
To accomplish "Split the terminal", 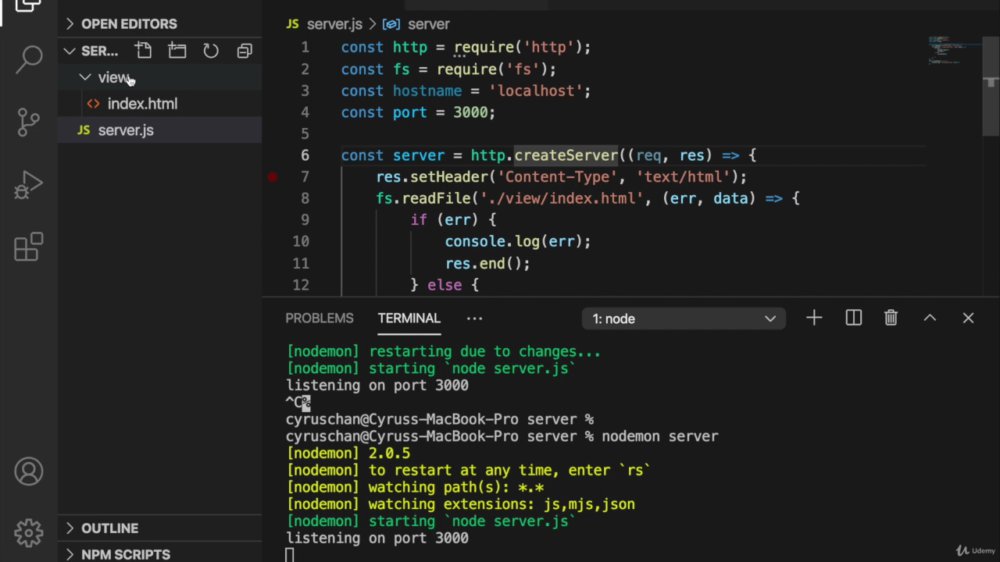I will tap(853, 318).
